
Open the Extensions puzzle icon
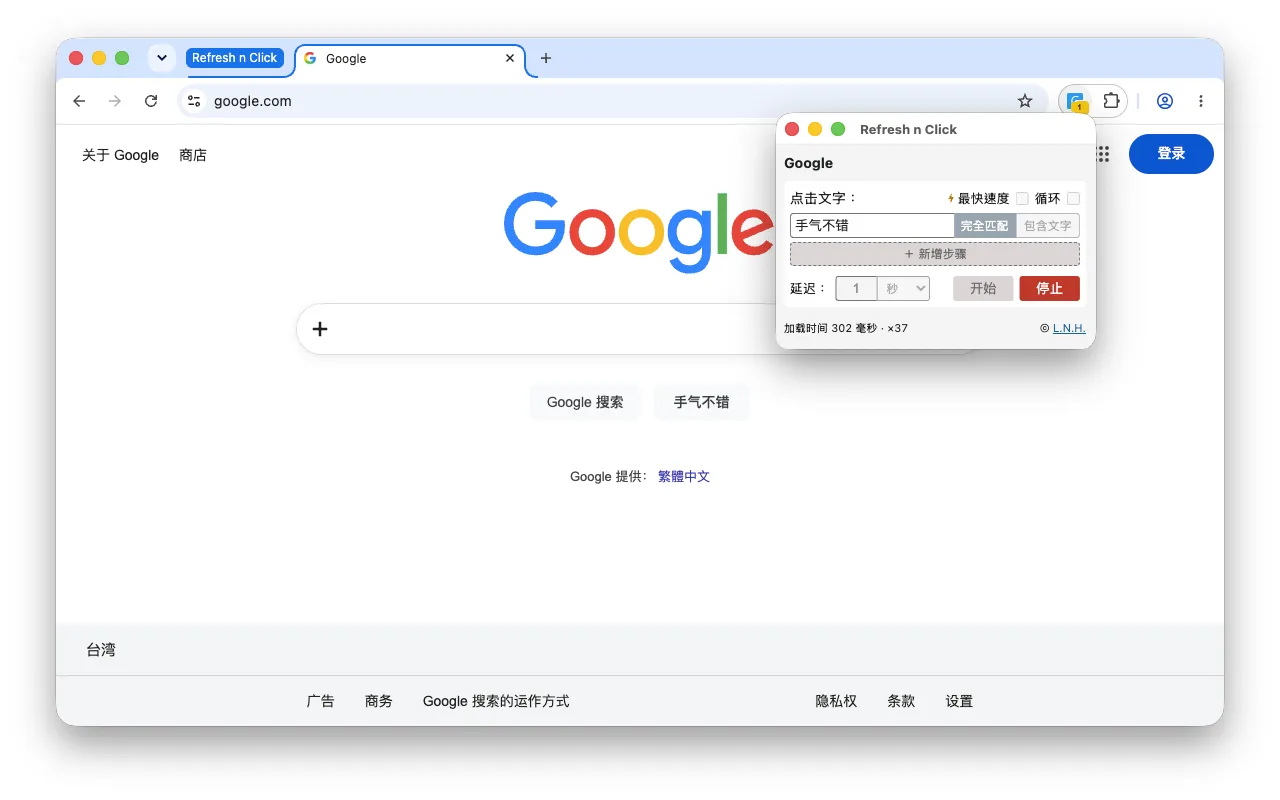pyautogui.click(x=1111, y=101)
